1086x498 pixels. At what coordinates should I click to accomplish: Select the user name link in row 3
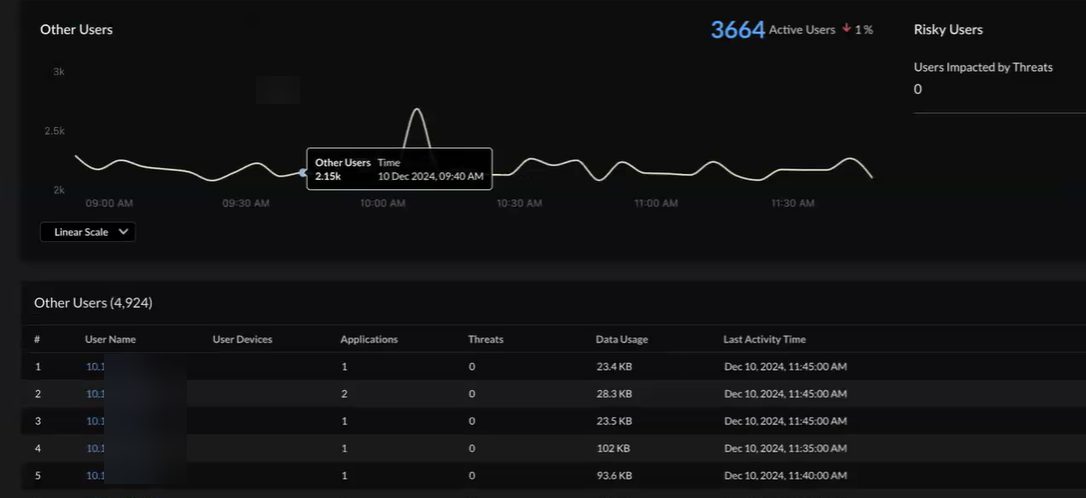pos(96,421)
